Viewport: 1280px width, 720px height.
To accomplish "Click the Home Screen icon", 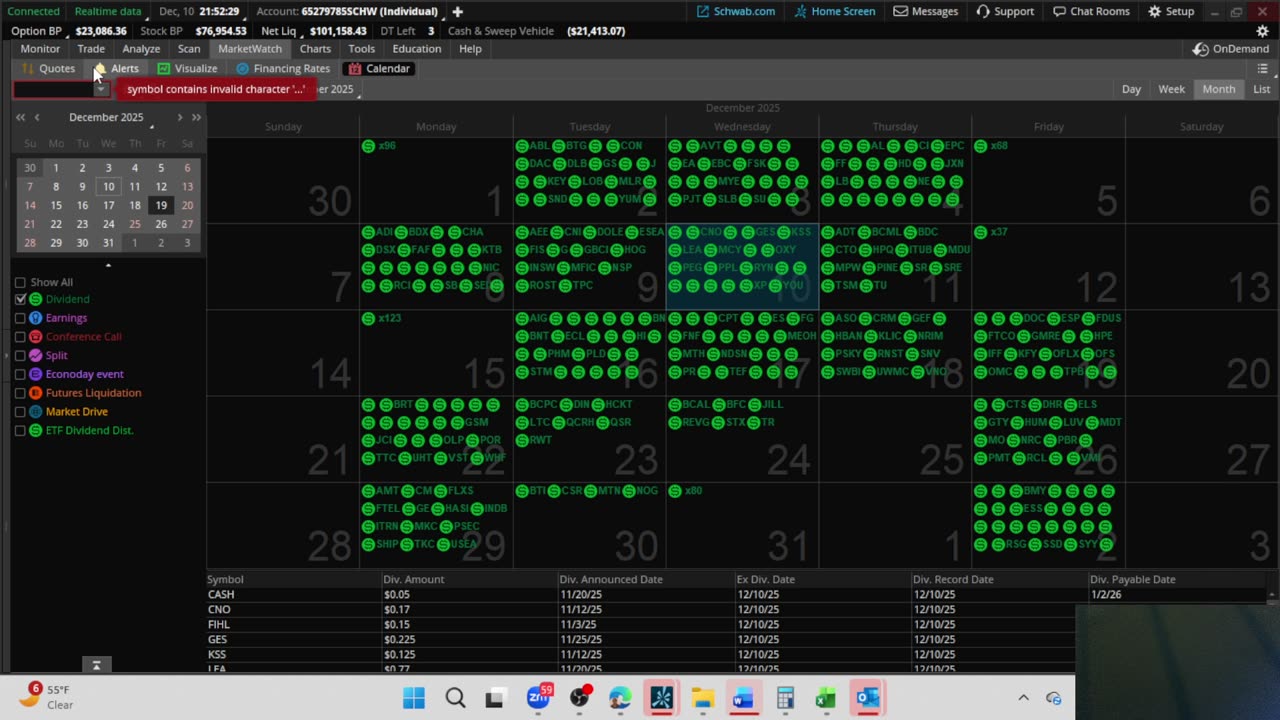I will (801, 11).
